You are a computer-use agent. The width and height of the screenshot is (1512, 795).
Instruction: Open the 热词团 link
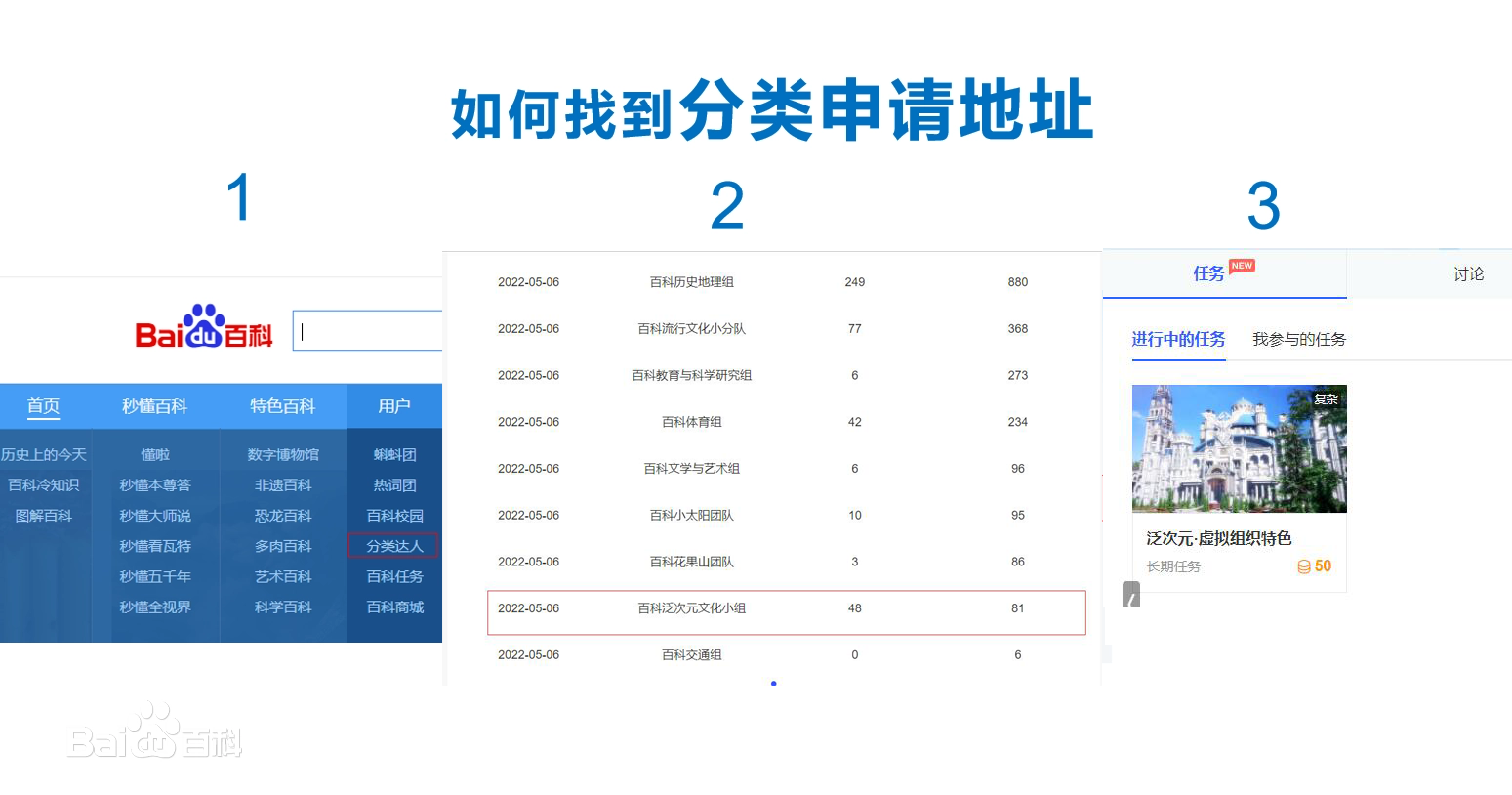395,485
